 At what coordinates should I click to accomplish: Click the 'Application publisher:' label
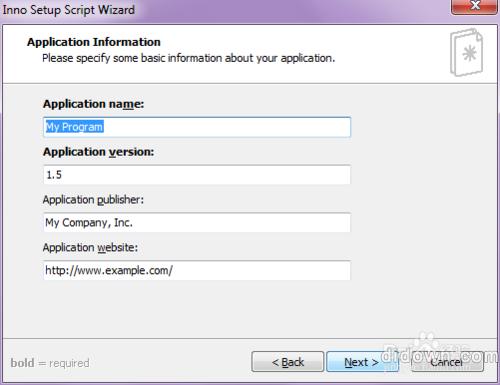(x=93, y=200)
